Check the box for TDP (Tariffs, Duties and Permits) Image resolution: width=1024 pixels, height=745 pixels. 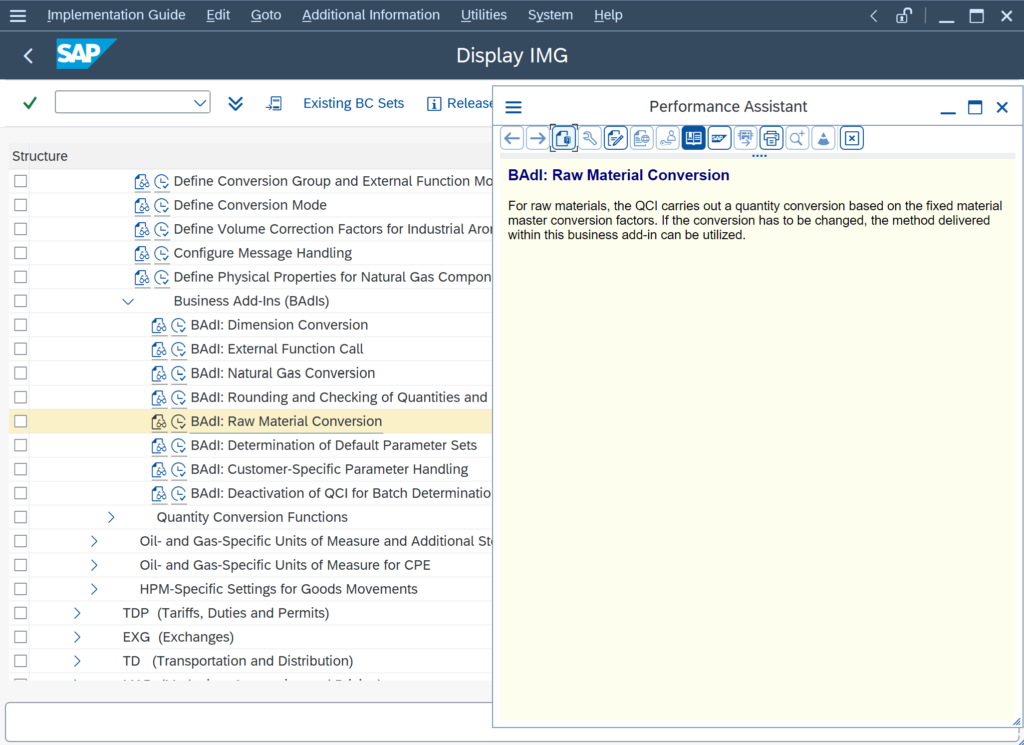click(21, 613)
